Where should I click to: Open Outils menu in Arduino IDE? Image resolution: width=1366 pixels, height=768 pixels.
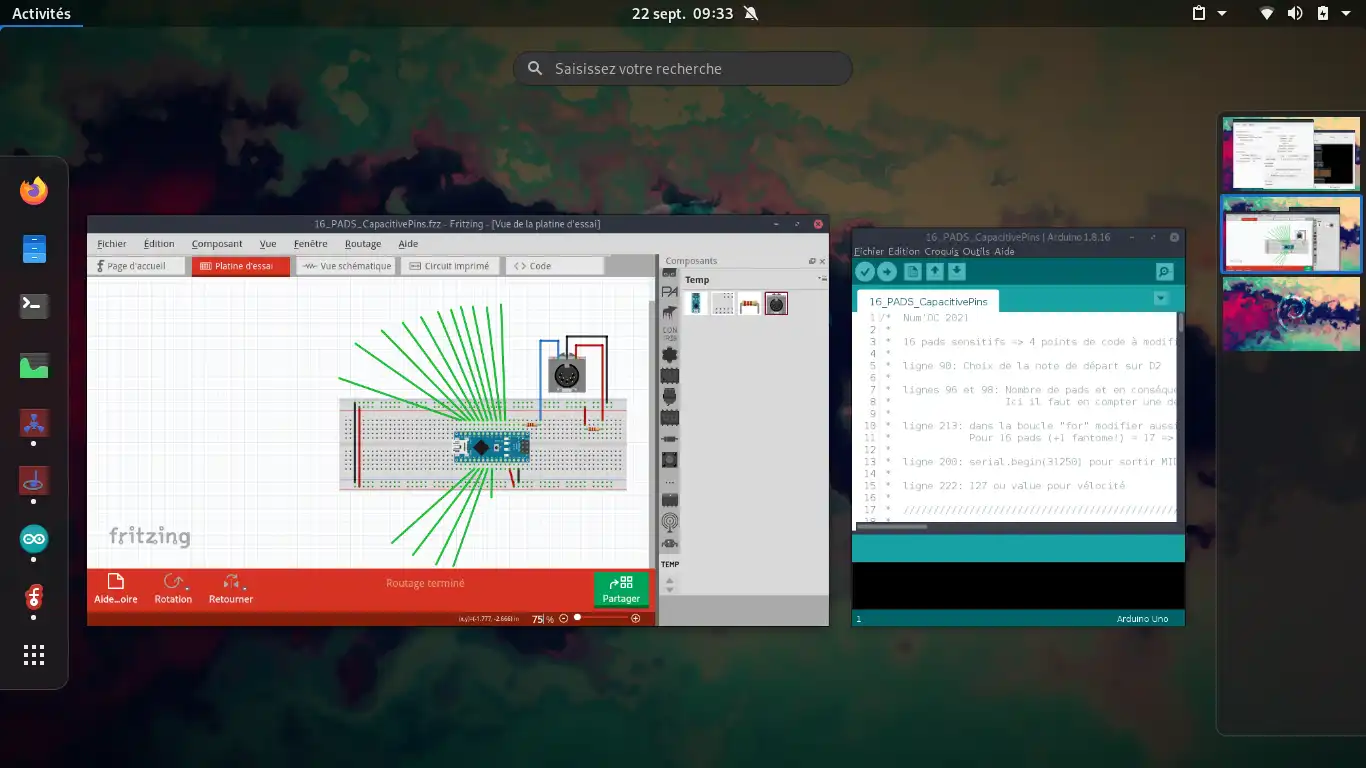[976, 251]
